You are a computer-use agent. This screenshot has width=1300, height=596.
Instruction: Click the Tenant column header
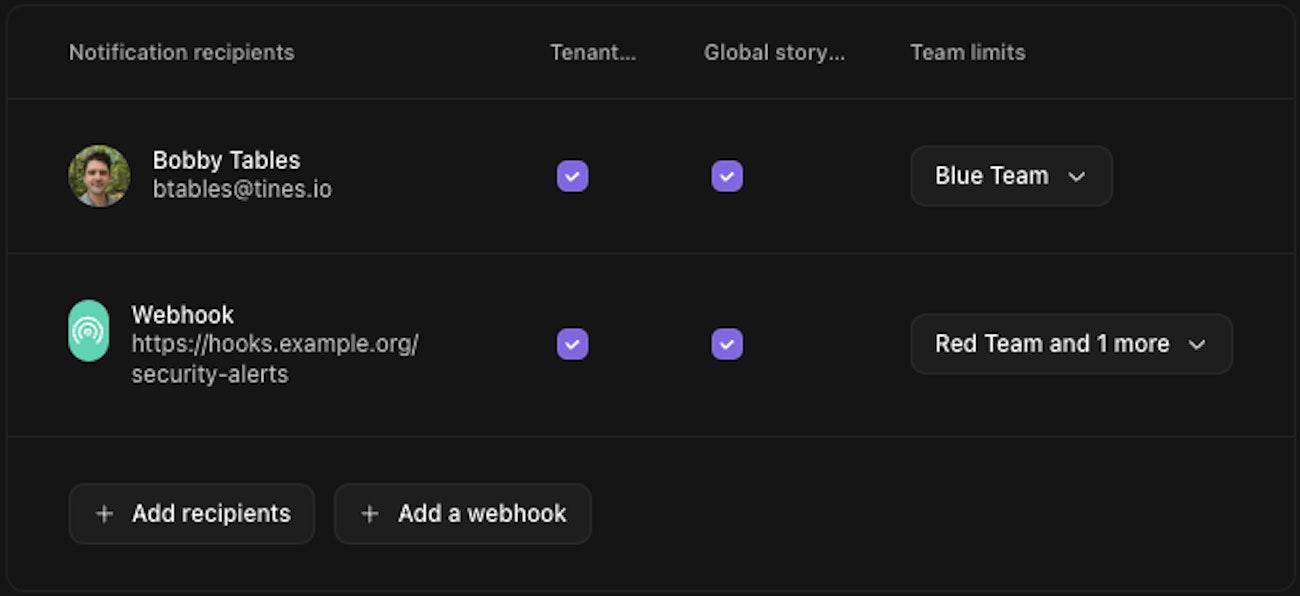[x=593, y=52]
